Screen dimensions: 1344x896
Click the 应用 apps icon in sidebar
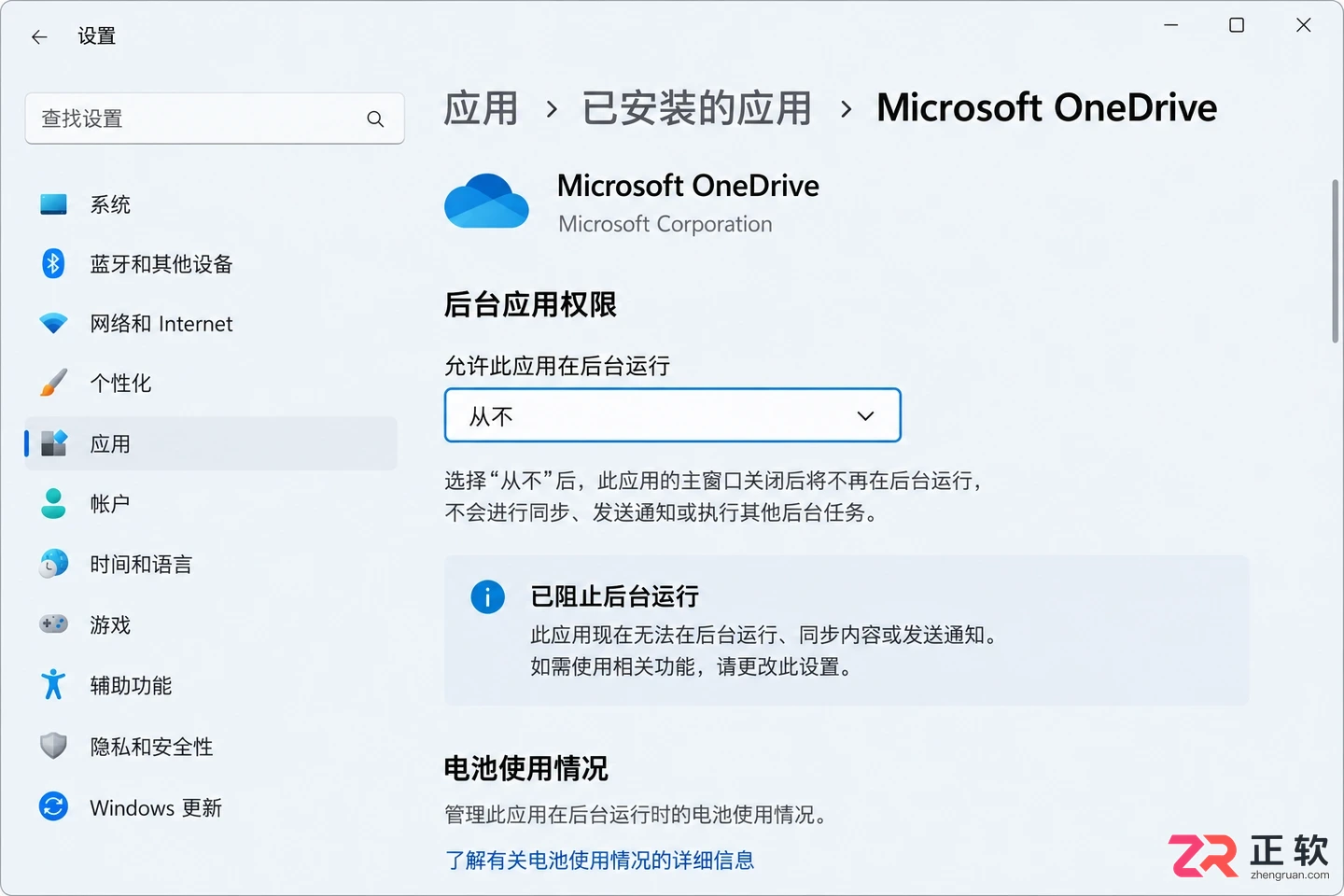click(x=54, y=443)
